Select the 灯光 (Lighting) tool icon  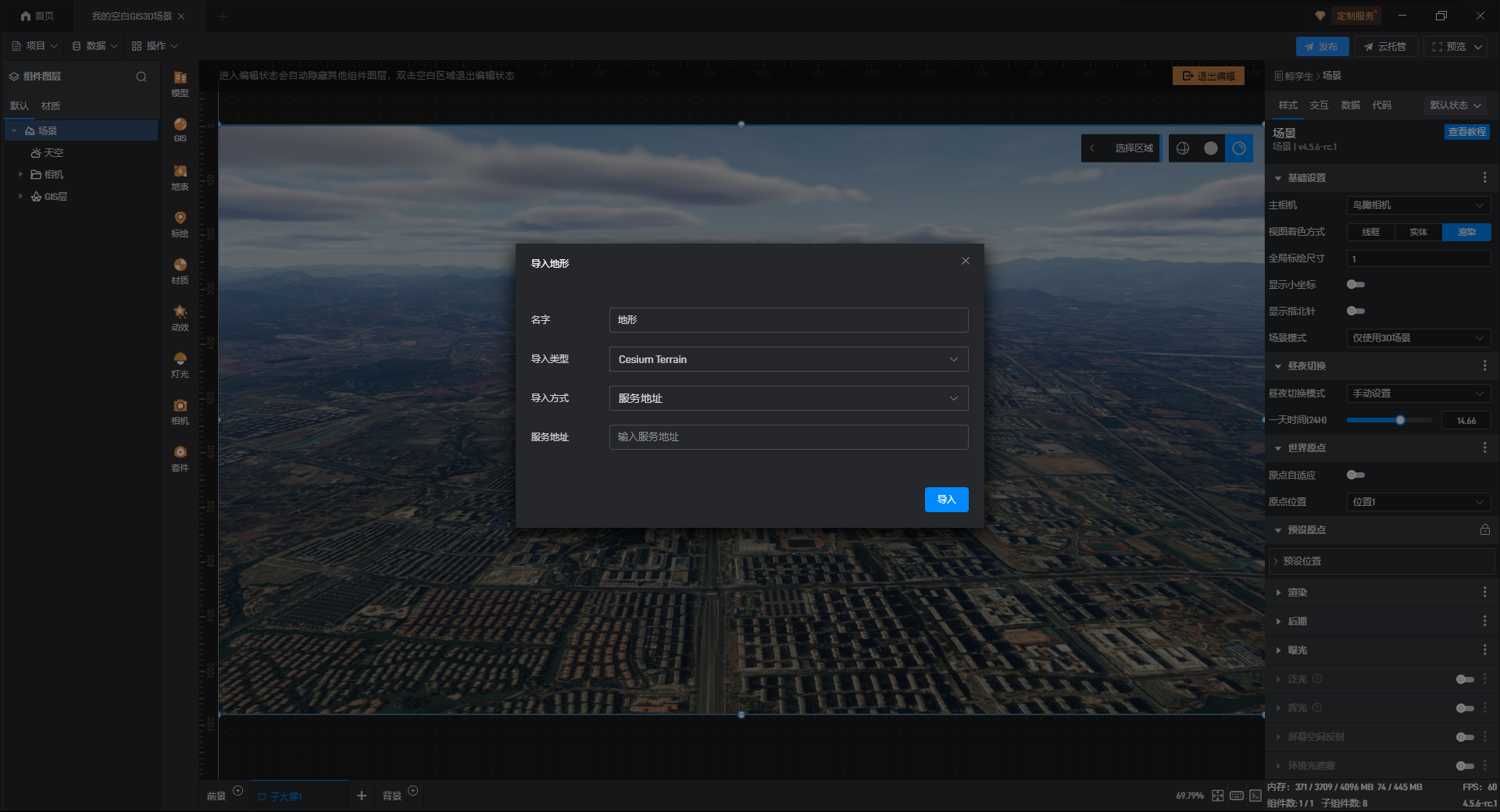pyautogui.click(x=180, y=363)
